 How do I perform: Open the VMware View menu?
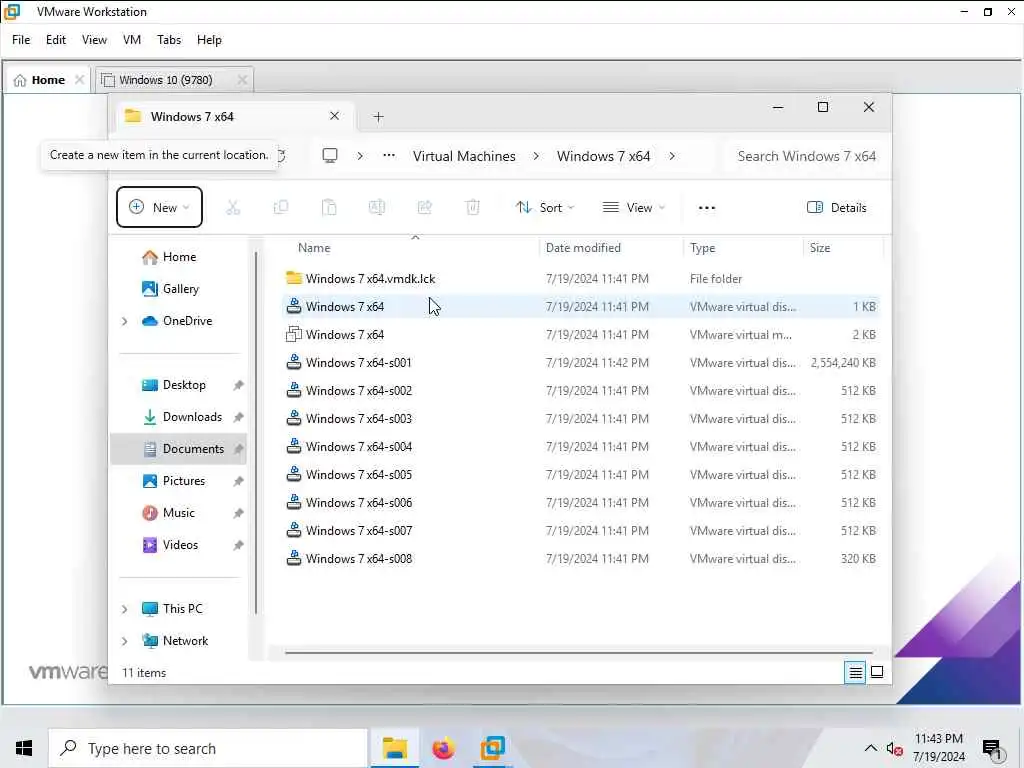(94, 40)
